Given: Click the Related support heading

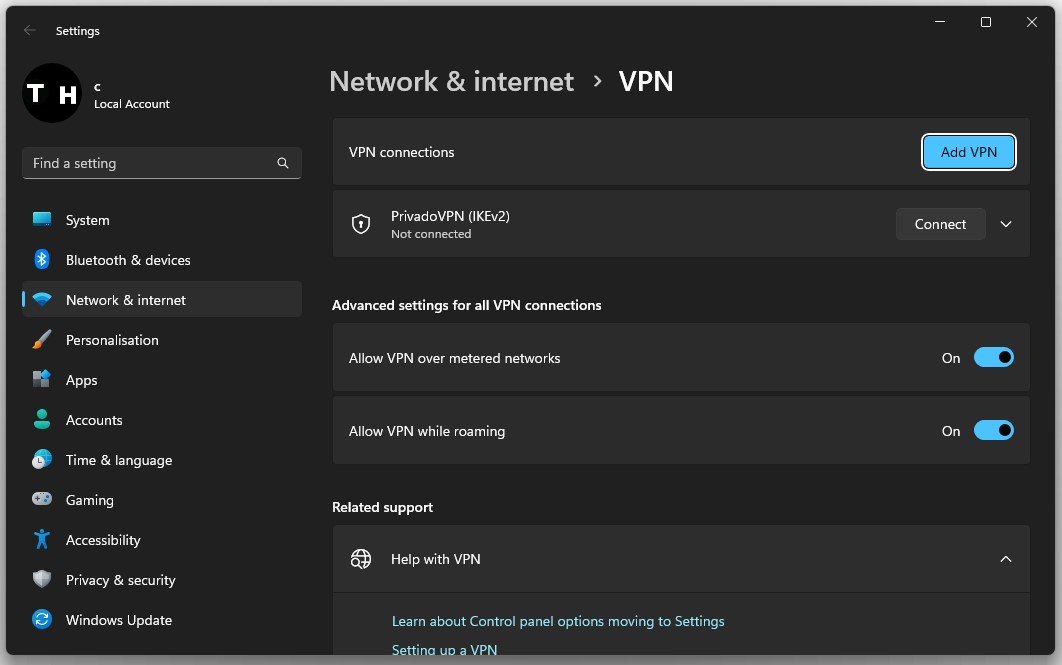Looking at the screenshot, I should pos(382,507).
